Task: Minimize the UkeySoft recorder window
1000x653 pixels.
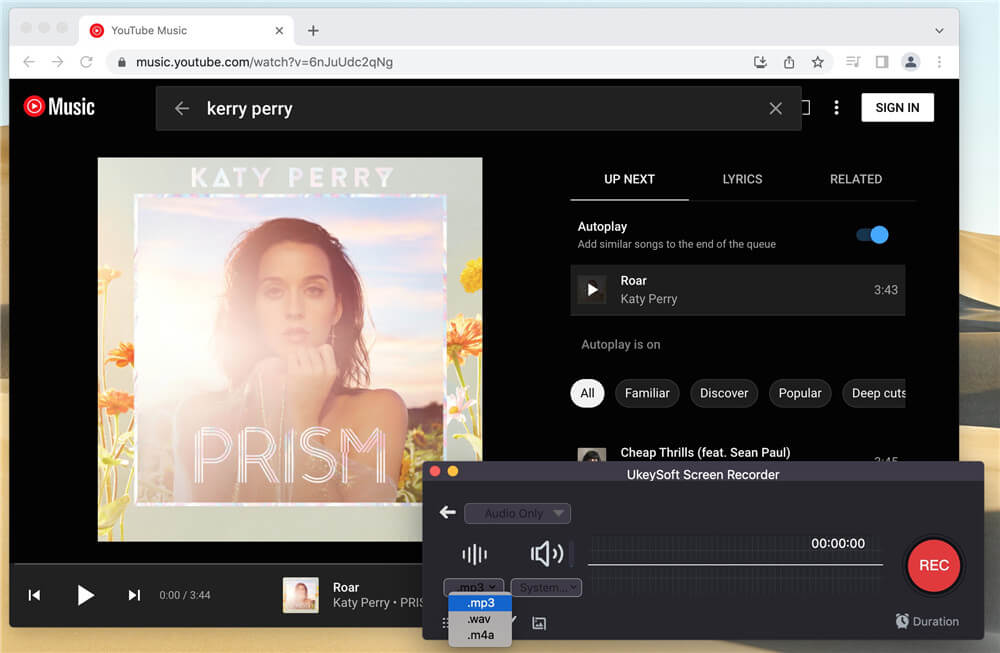Action: click(453, 471)
